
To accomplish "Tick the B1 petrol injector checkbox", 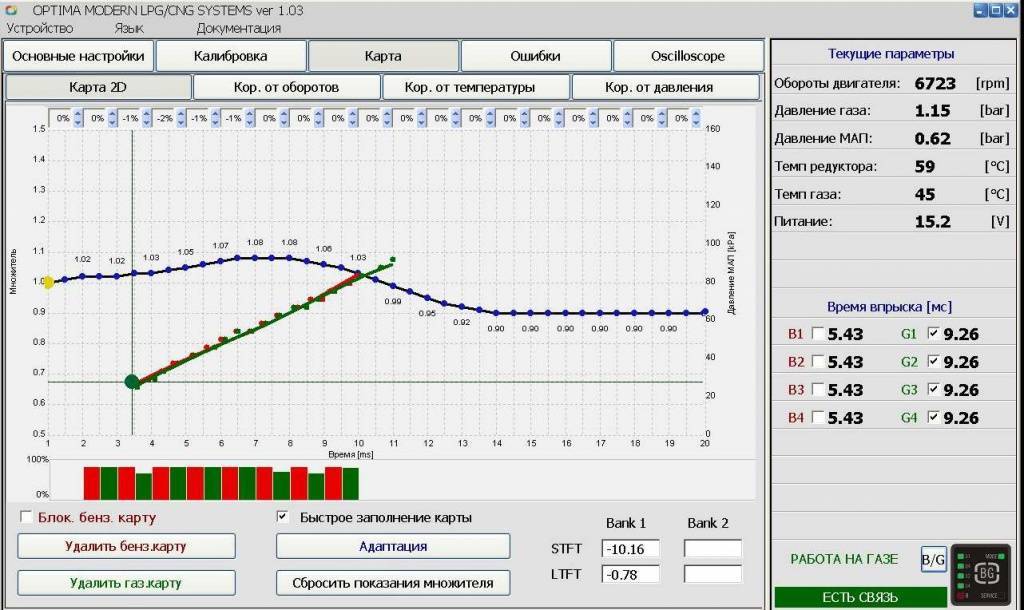I will click(x=819, y=334).
